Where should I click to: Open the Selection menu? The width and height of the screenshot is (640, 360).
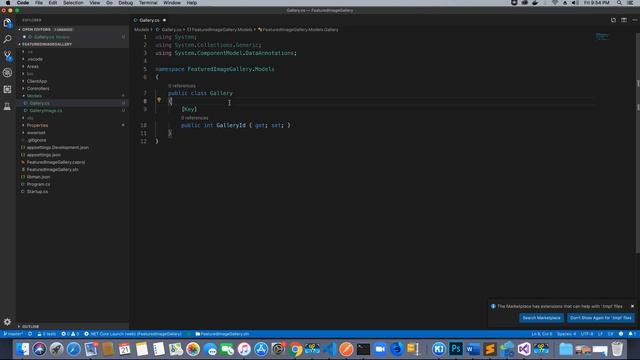pyautogui.click(x=73, y=3)
